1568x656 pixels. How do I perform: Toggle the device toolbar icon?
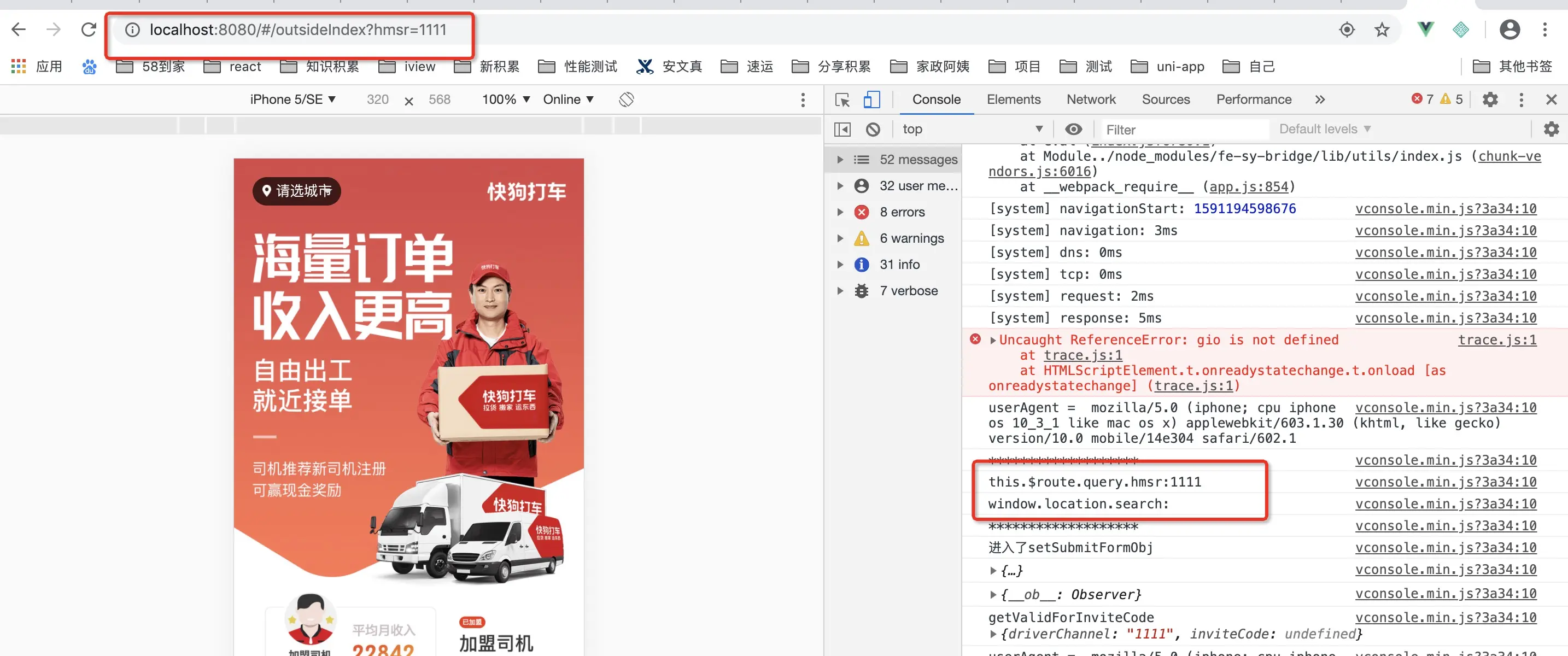tap(871, 99)
